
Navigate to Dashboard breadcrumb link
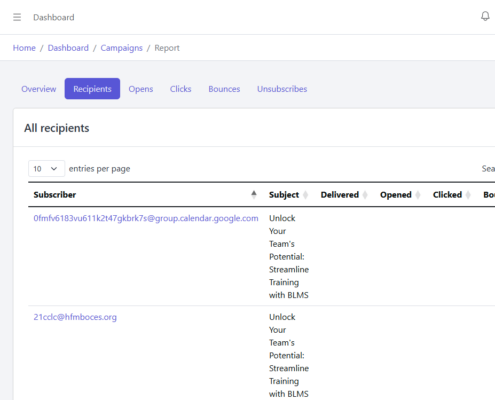point(68,48)
